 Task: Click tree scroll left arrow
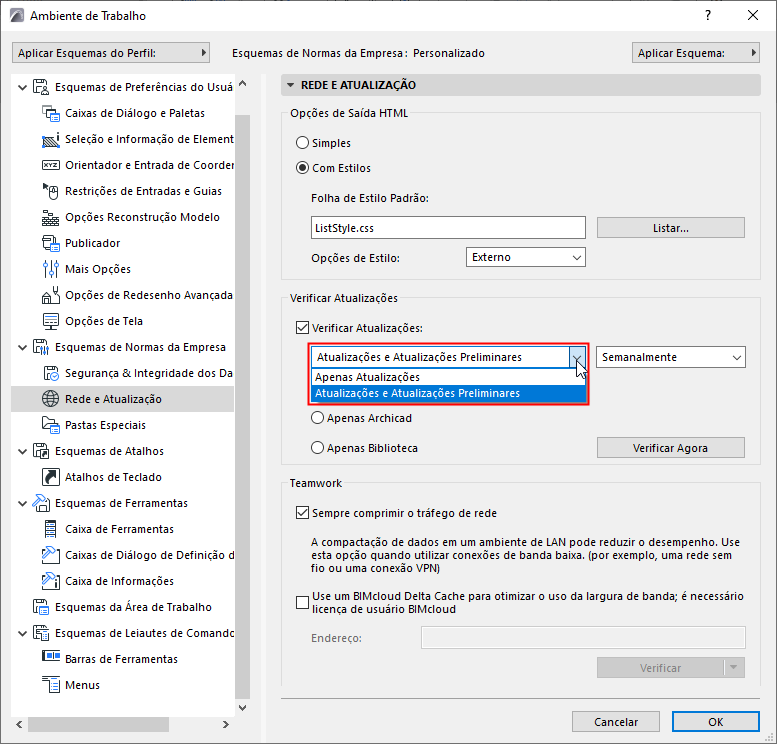[x=19, y=724]
